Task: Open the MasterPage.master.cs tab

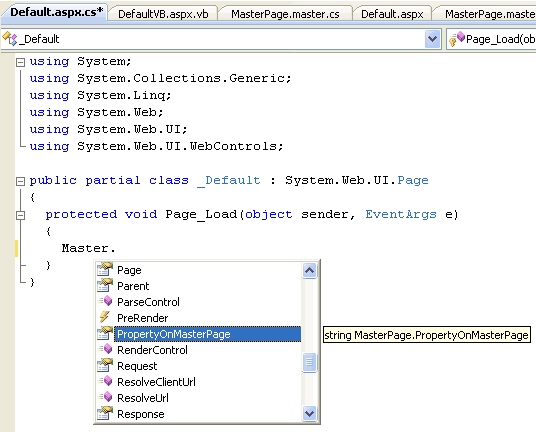Action: [285, 14]
